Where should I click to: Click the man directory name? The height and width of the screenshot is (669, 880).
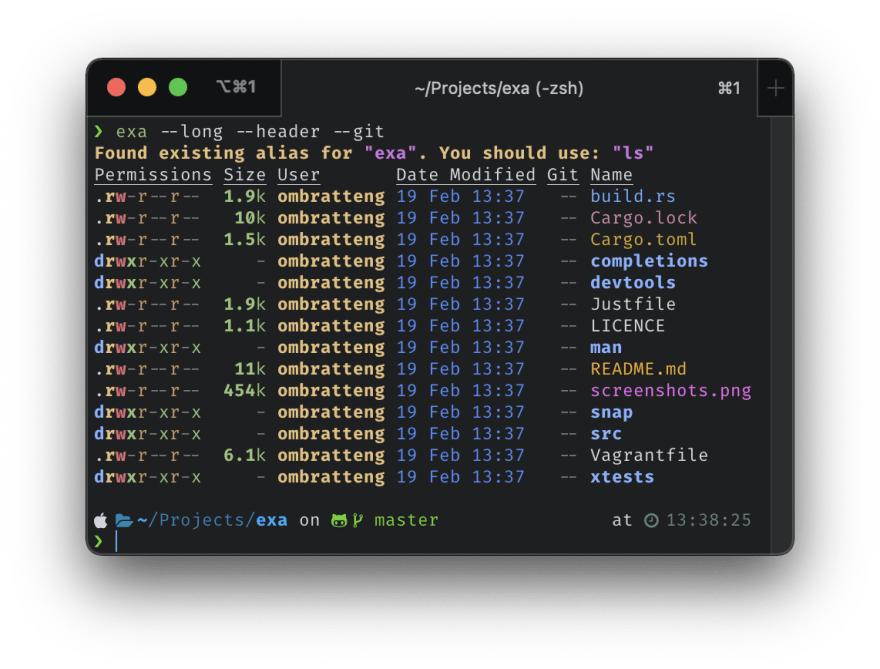click(606, 348)
